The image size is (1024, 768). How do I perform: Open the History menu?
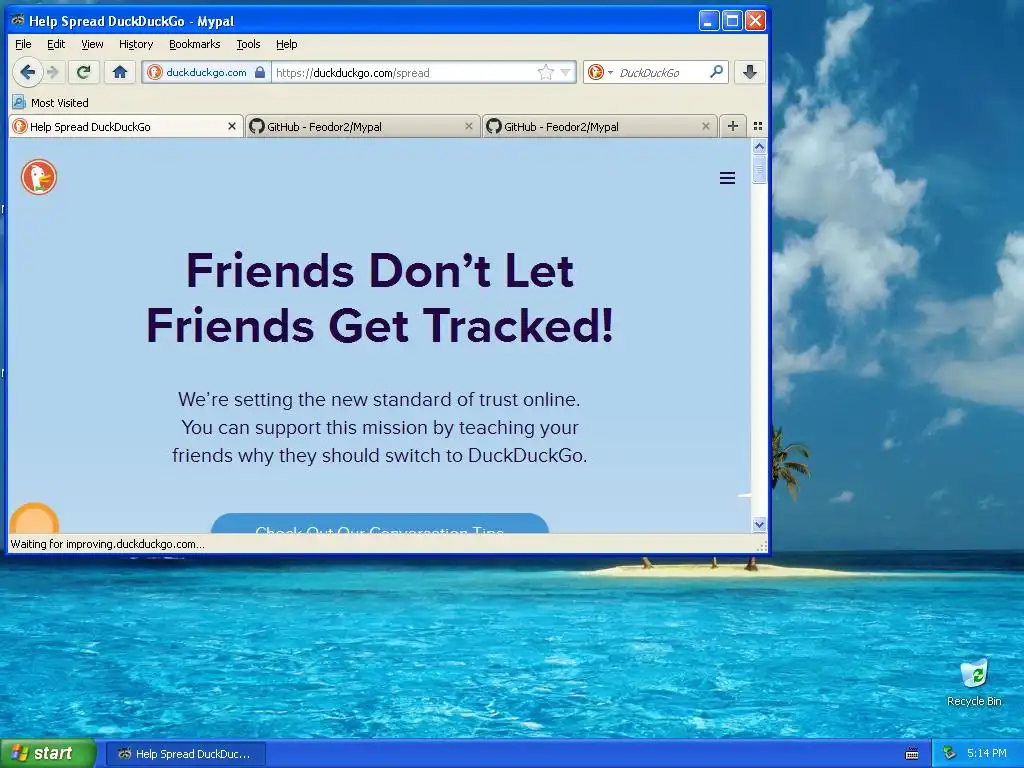(136, 44)
